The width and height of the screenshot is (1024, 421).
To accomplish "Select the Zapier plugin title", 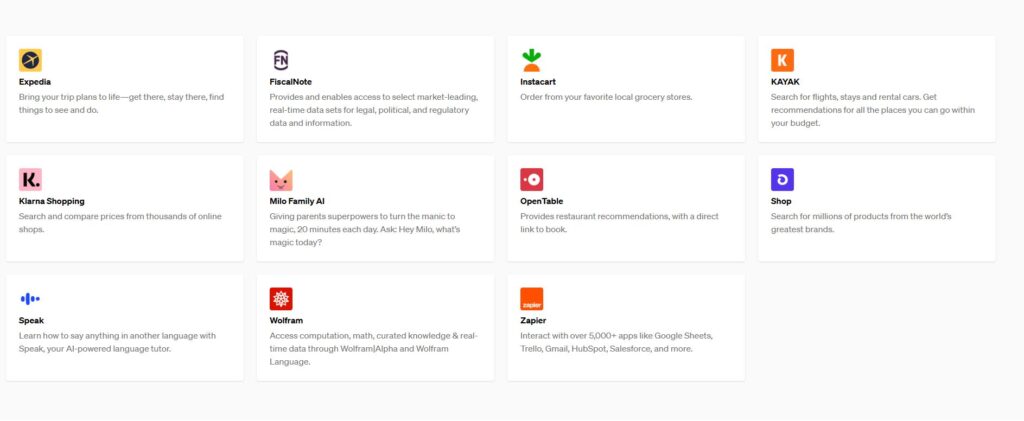I will click(534, 321).
